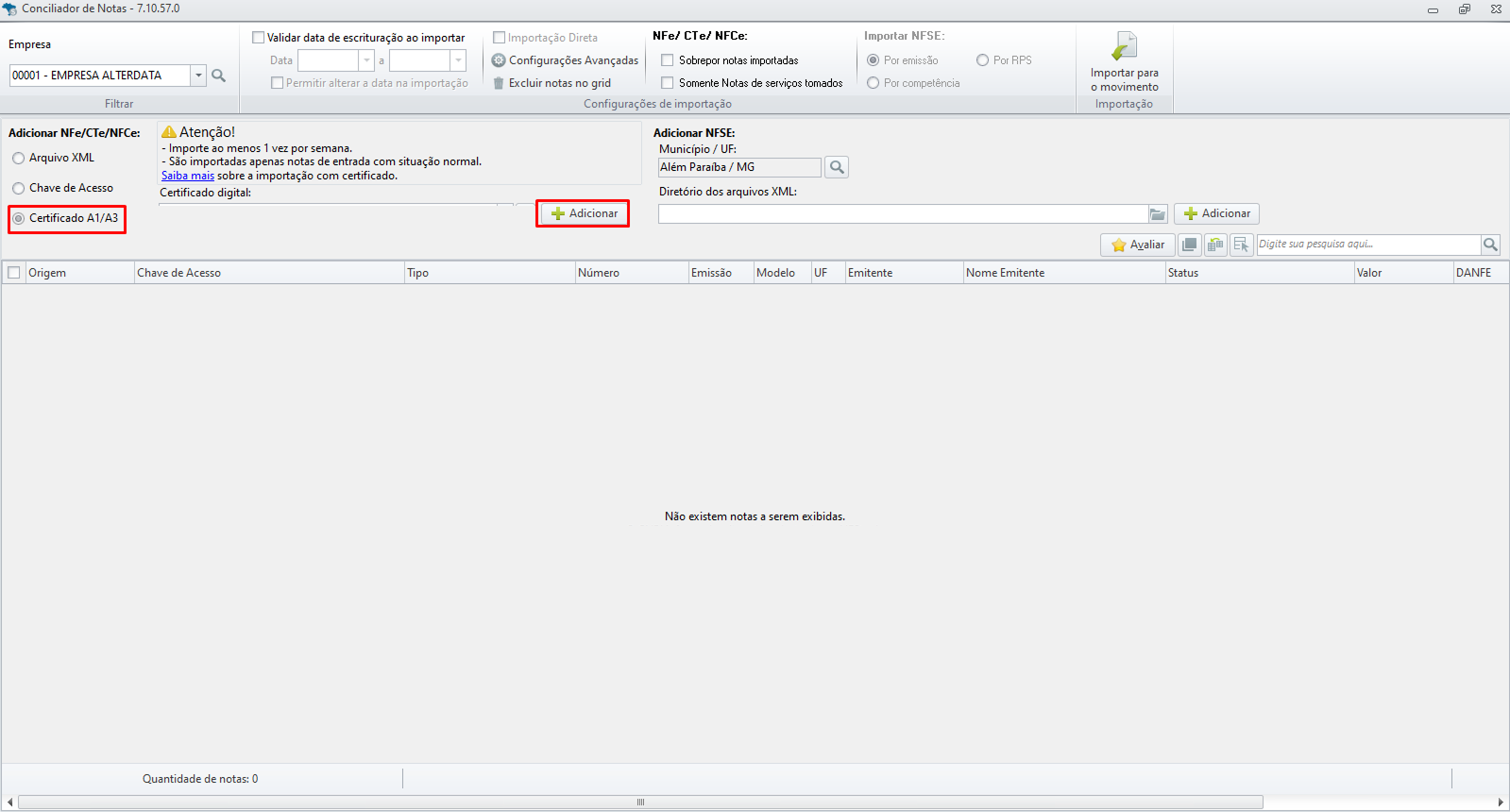Click the Município / UF text field

[x=739, y=167]
